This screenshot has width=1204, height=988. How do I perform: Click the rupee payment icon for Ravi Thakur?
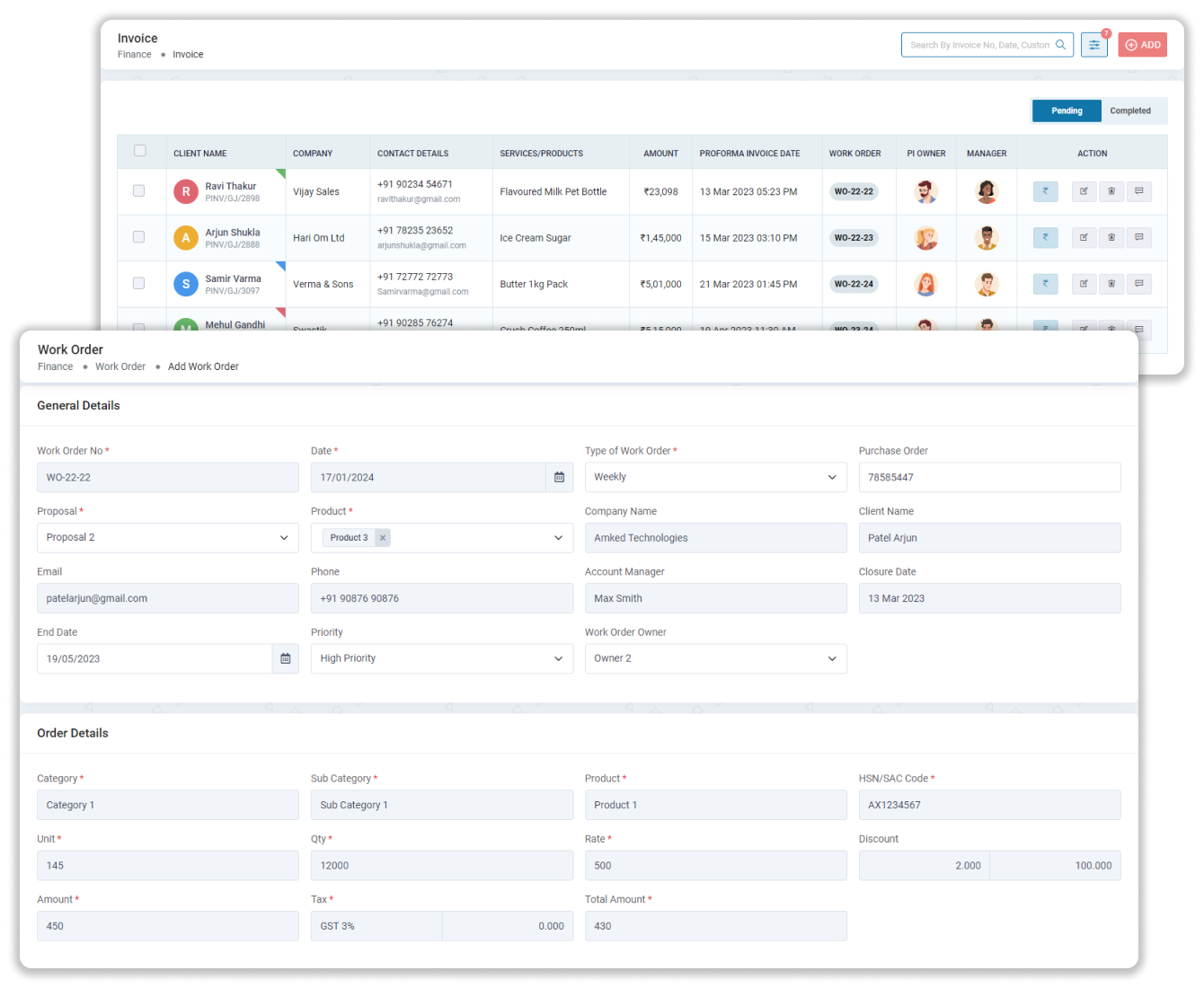coord(1045,191)
